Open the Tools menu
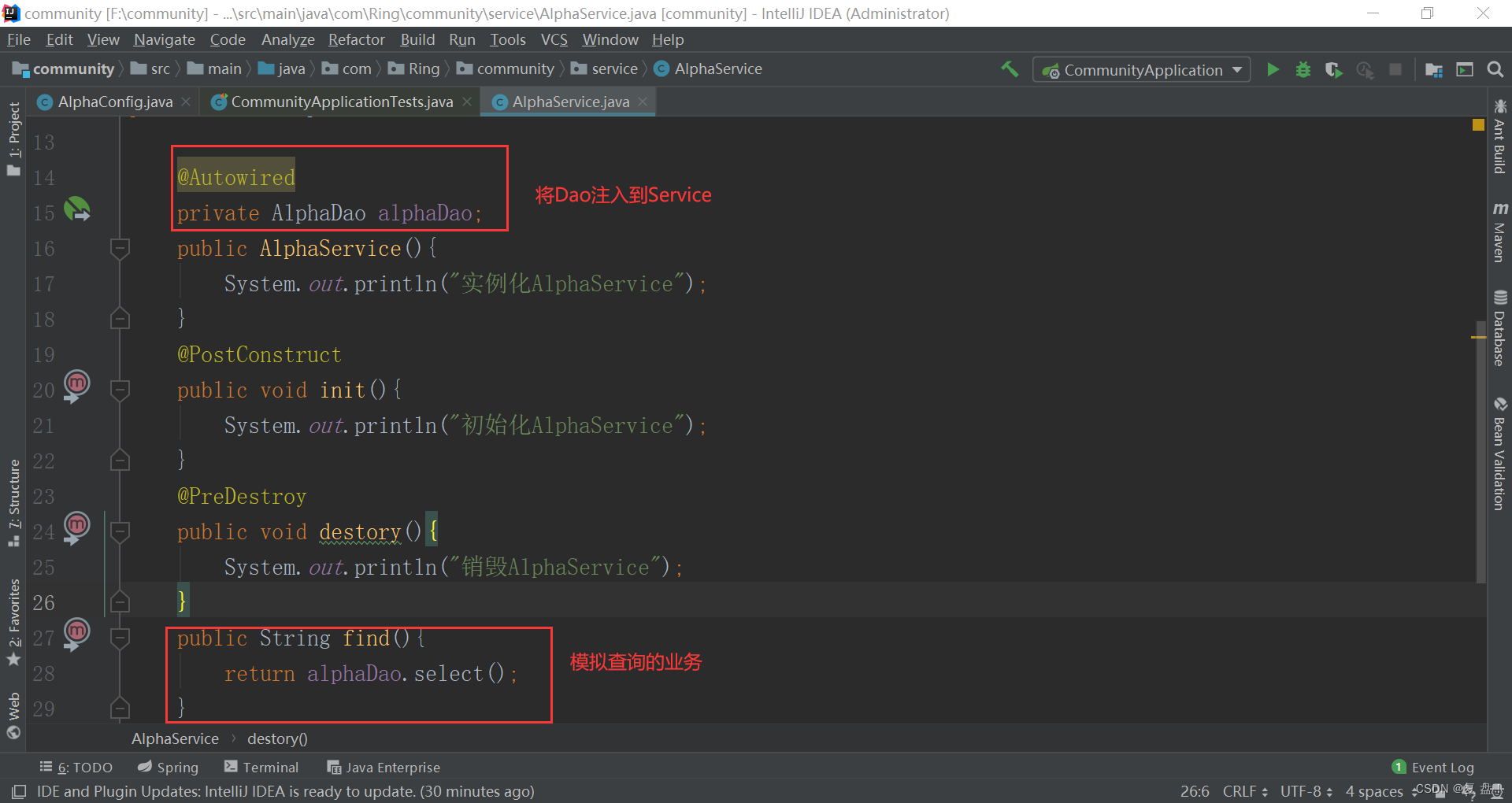1512x803 pixels. tap(507, 39)
